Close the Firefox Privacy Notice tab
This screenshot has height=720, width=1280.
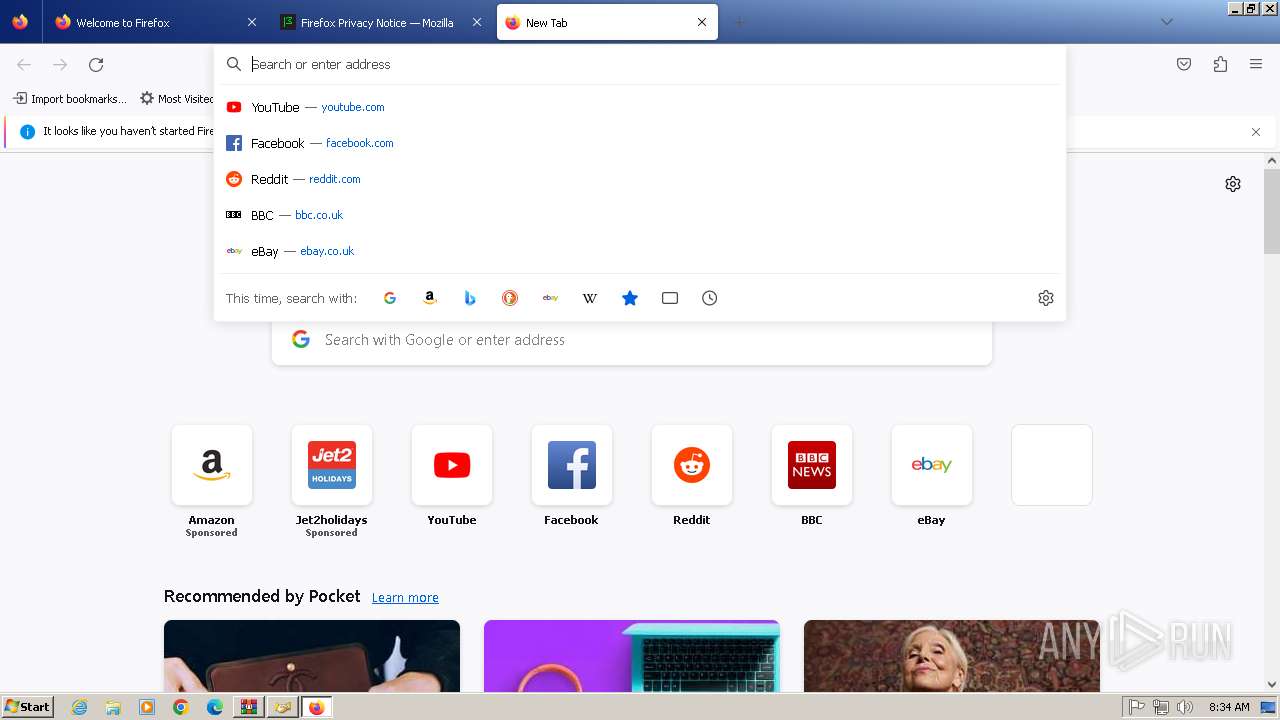476,22
